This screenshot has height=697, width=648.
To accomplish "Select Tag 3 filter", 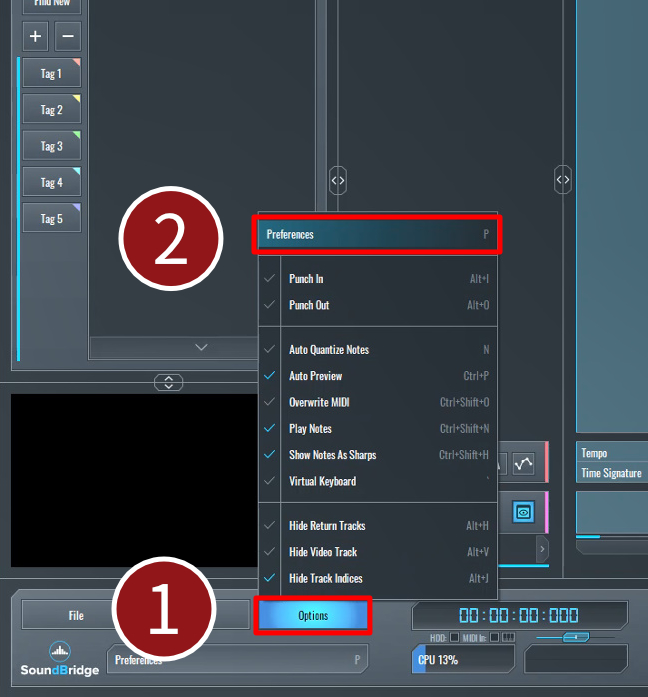I will pyautogui.click(x=51, y=146).
